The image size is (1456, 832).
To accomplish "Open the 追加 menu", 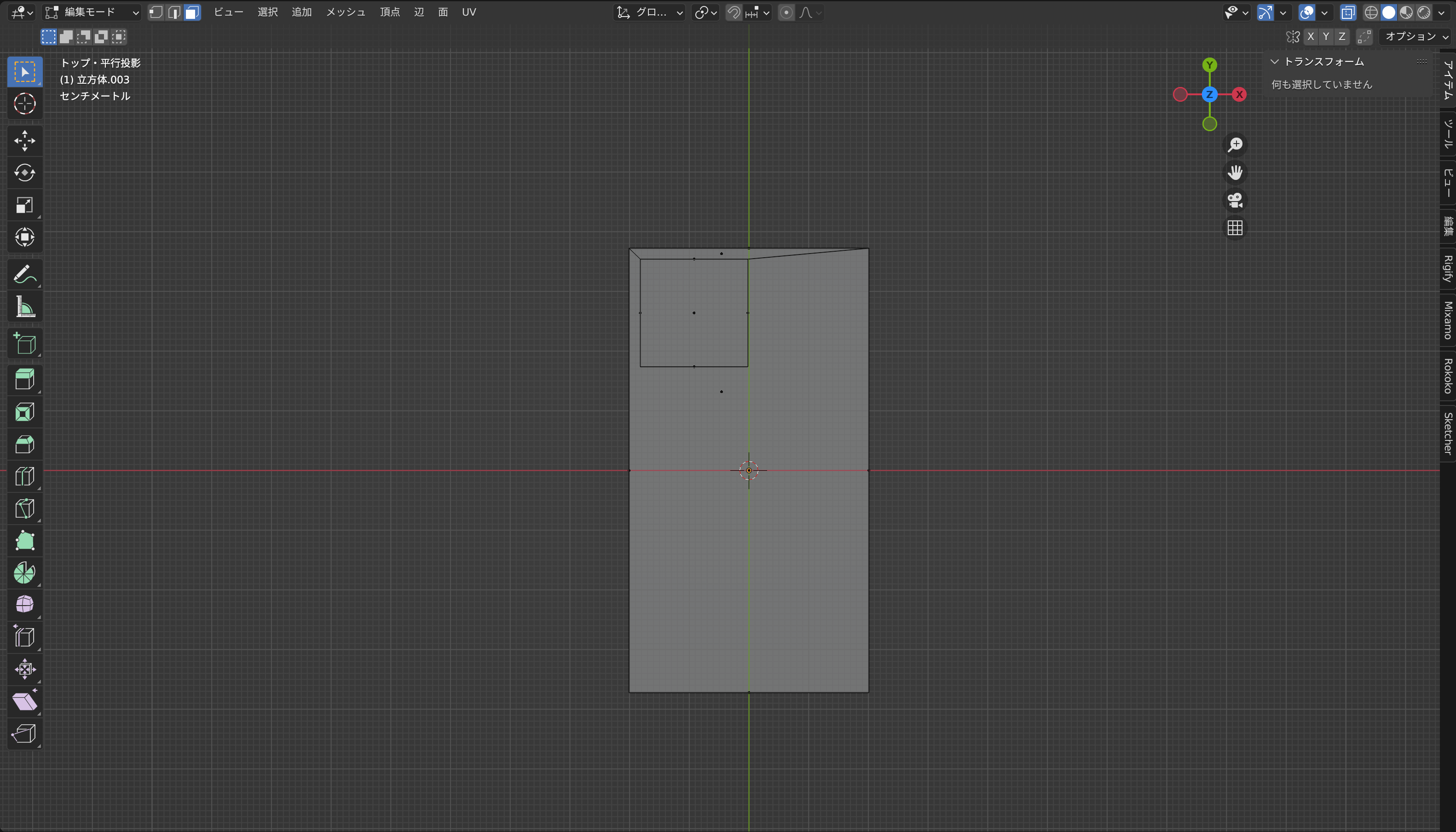I will [x=302, y=12].
